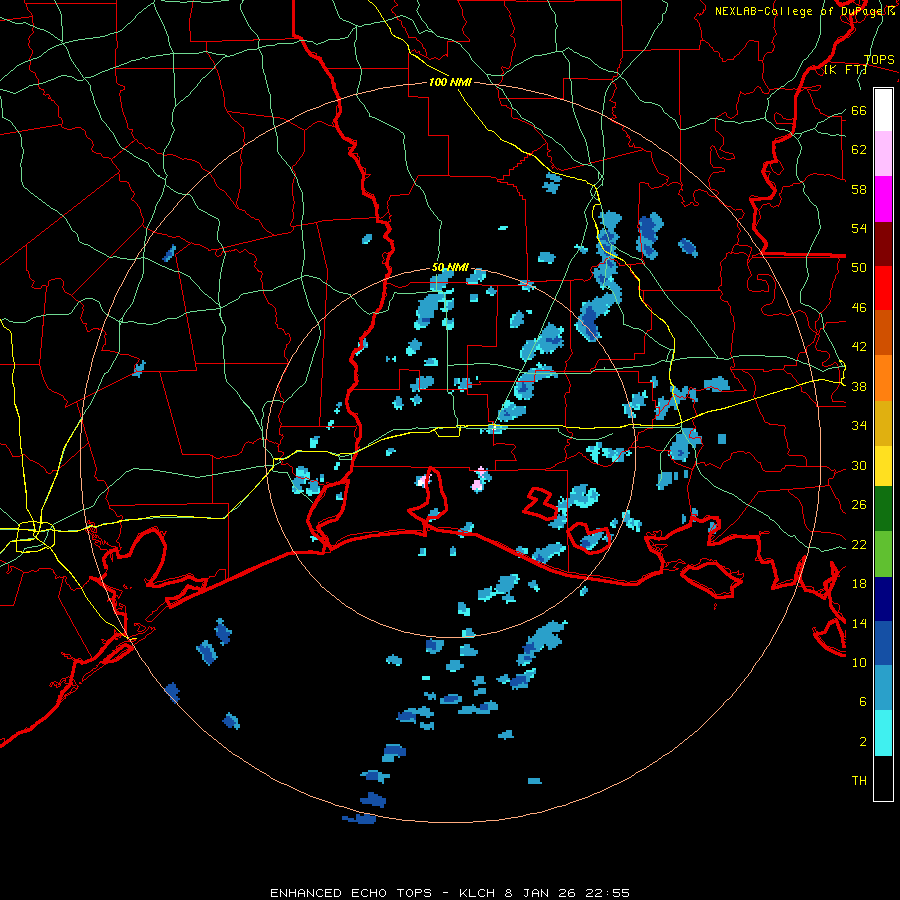Click the '62' legend value

[859, 149]
